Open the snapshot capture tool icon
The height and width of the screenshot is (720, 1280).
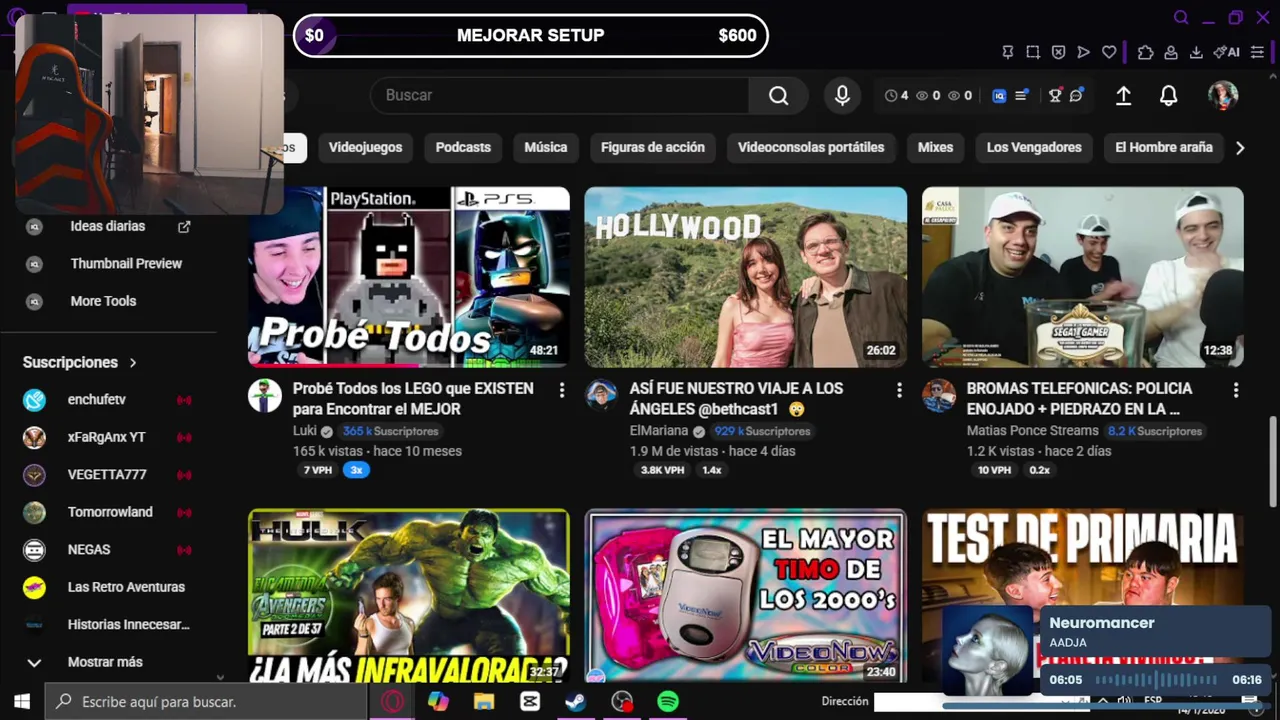click(x=1033, y=52)
